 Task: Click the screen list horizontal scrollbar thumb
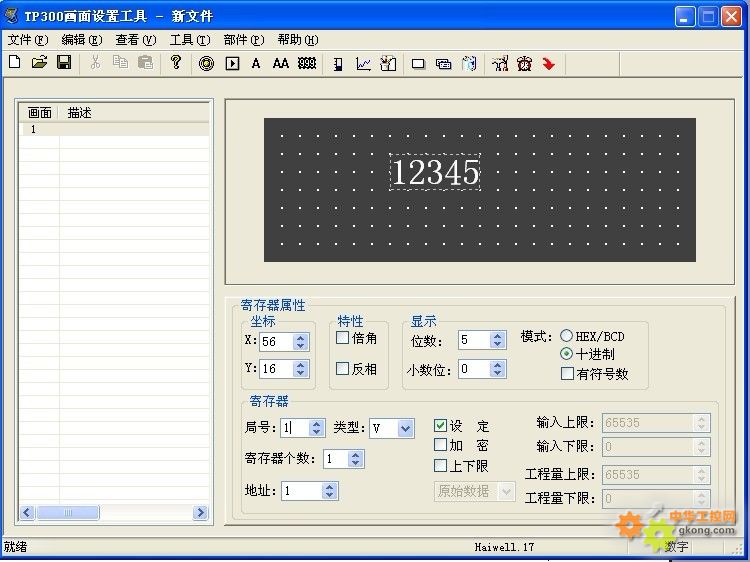coord(68,513)
